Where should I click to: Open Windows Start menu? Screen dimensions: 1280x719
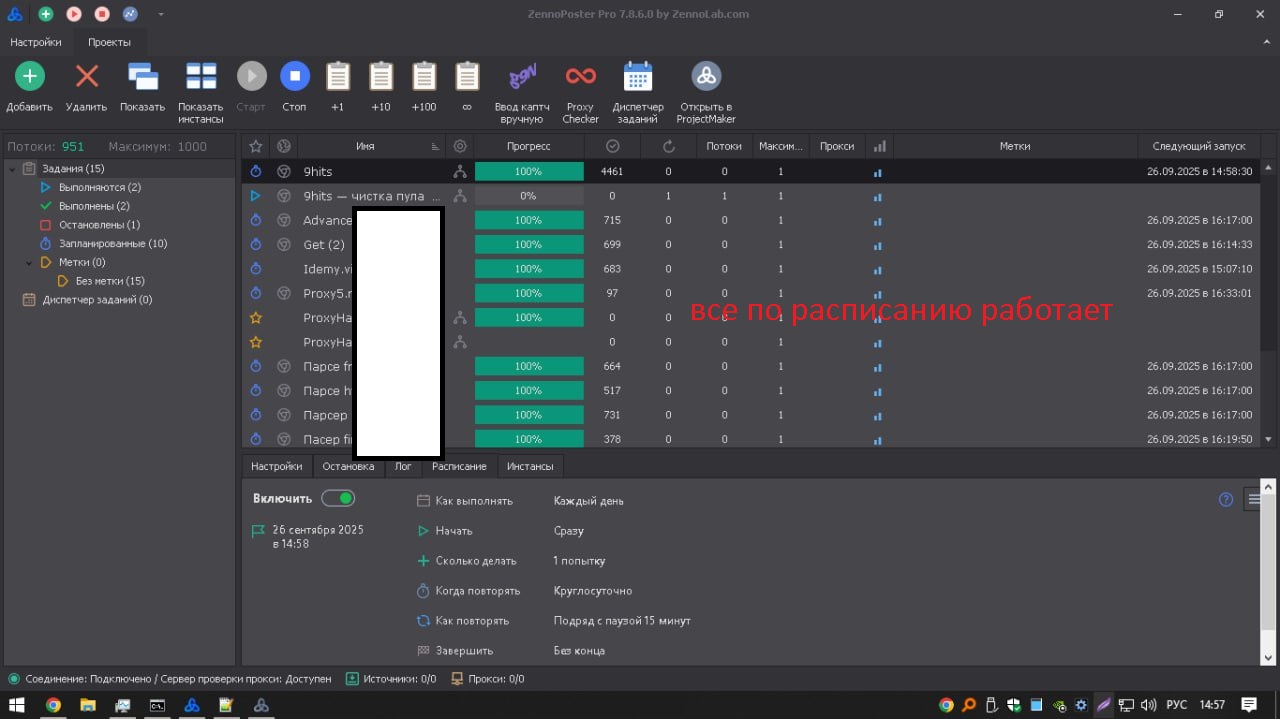click(x=17, y=705)
